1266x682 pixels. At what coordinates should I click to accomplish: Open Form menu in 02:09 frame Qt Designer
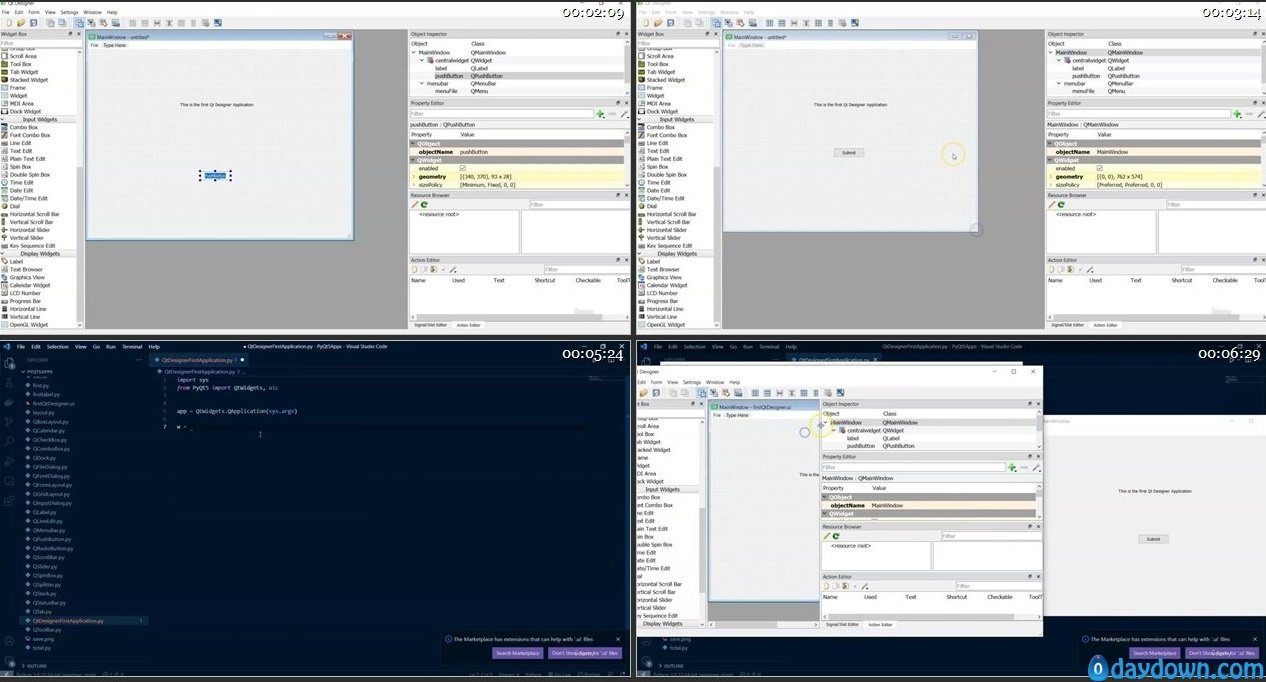click(x=34, y=12)
